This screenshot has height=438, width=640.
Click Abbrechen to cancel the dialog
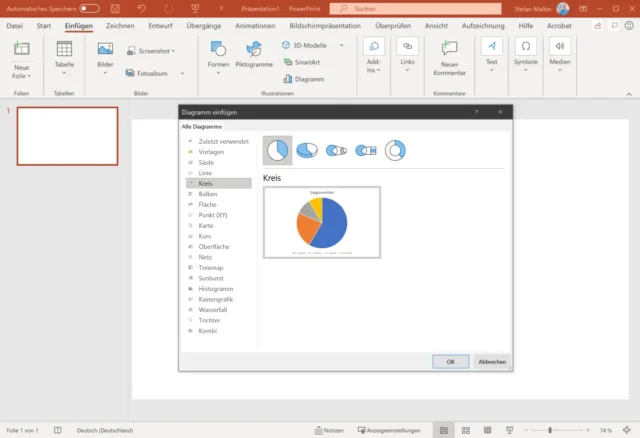pos(491,361)
